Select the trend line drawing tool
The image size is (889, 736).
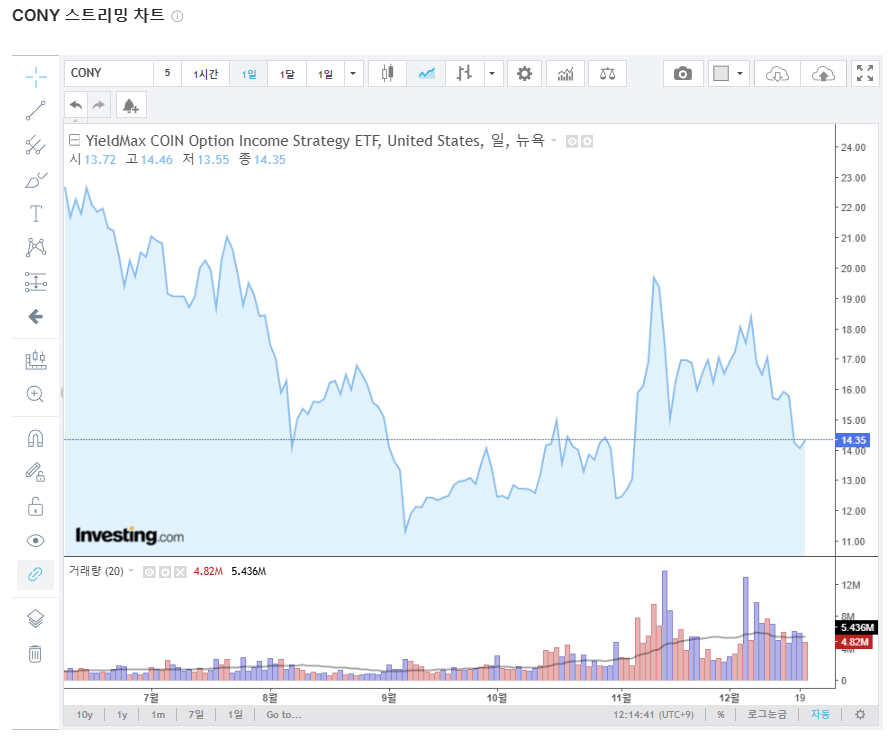tap(35, 110)
